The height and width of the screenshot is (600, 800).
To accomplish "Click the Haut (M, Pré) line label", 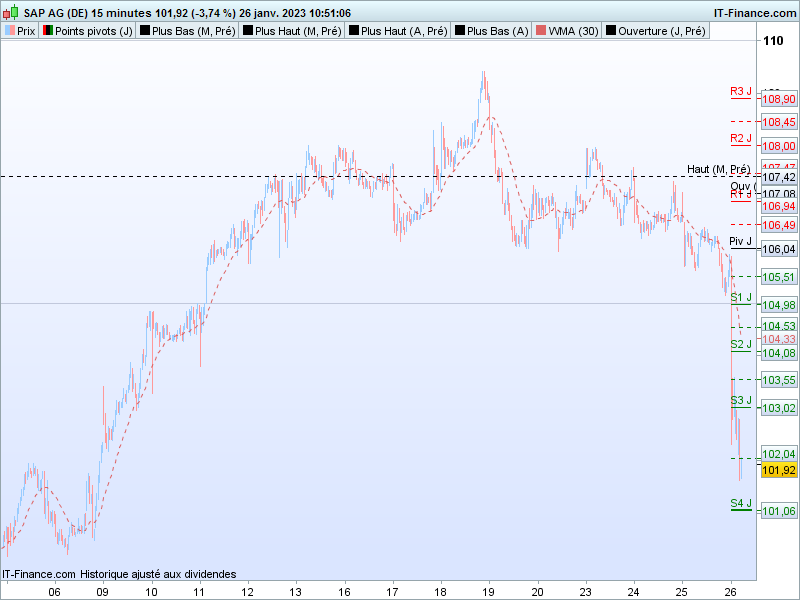I will coord(718,169).
